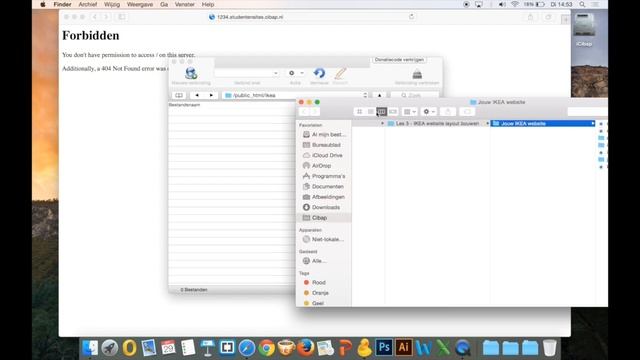This screenshot has width=640, height=360.
Task: Click the Finder window back arrow
Action: (304, 111)
